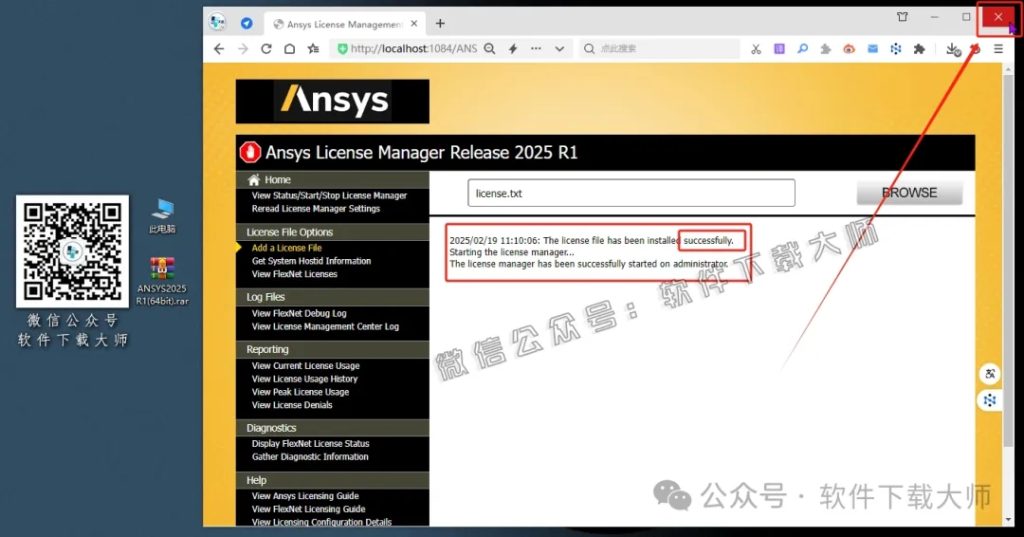Open View Peak License Usage
The height and width of the screenshot is (537, 1024).
[300, 391]
